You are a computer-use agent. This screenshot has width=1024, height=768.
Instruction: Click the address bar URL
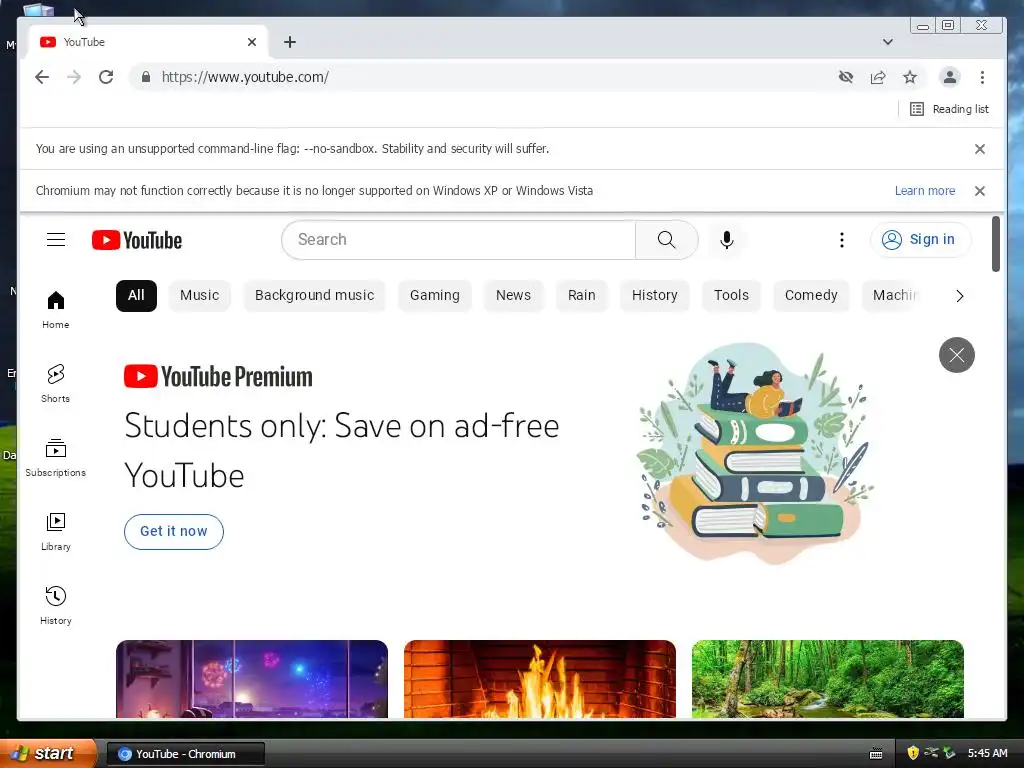click(x=245, y=77)
